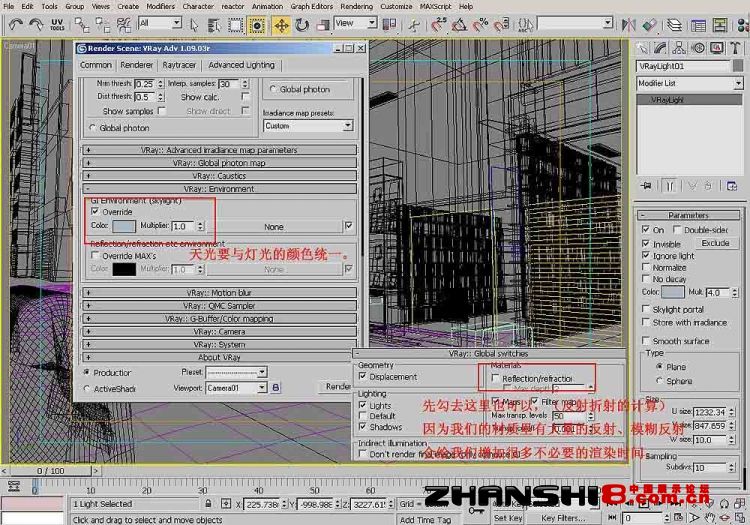This screenshot has width=750, height=525.
Task: Click the viewport lock icon next to Camera01
Action: tap(276, 387)
